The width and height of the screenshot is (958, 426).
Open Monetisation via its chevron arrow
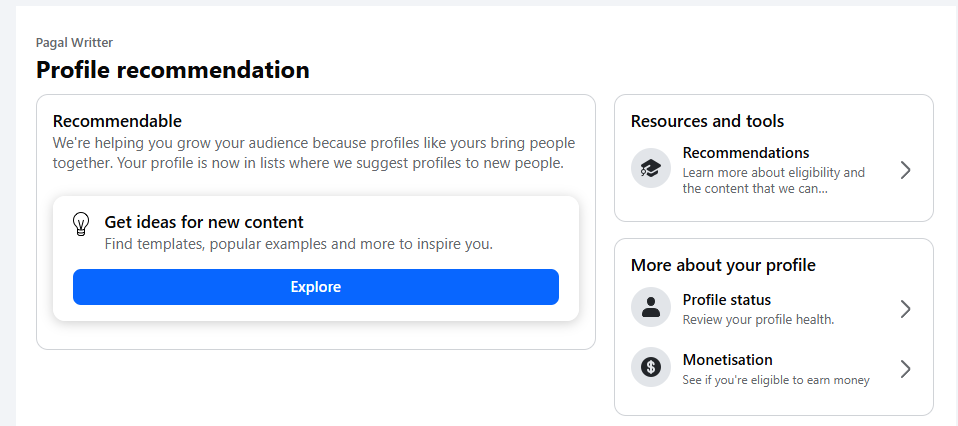905,369
